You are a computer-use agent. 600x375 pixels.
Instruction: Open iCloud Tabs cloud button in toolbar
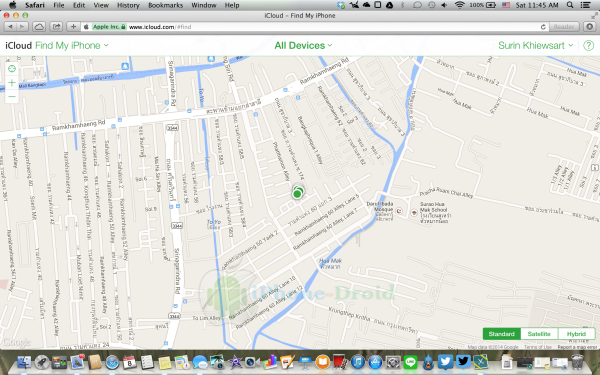point(39,27)
